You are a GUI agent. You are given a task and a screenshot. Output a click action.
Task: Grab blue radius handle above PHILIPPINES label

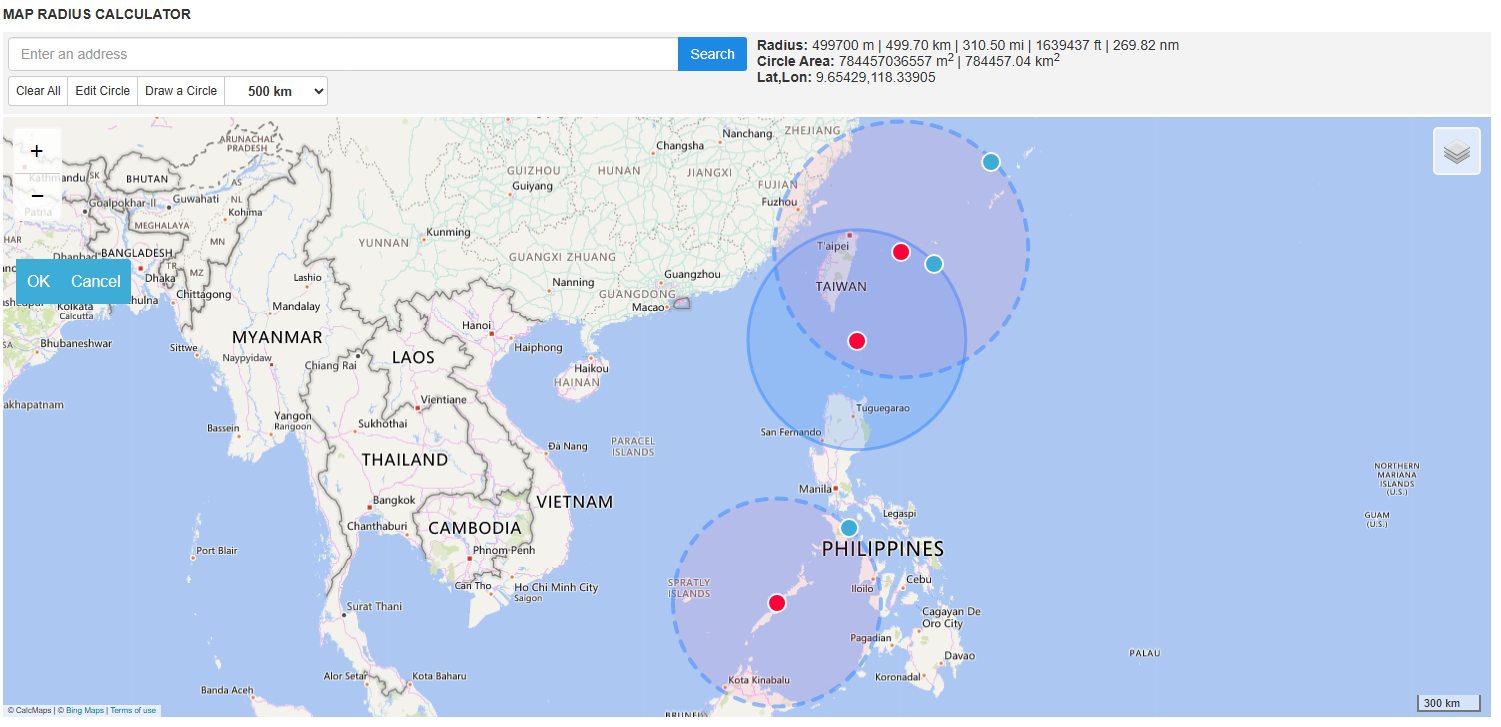coord(849,528)
